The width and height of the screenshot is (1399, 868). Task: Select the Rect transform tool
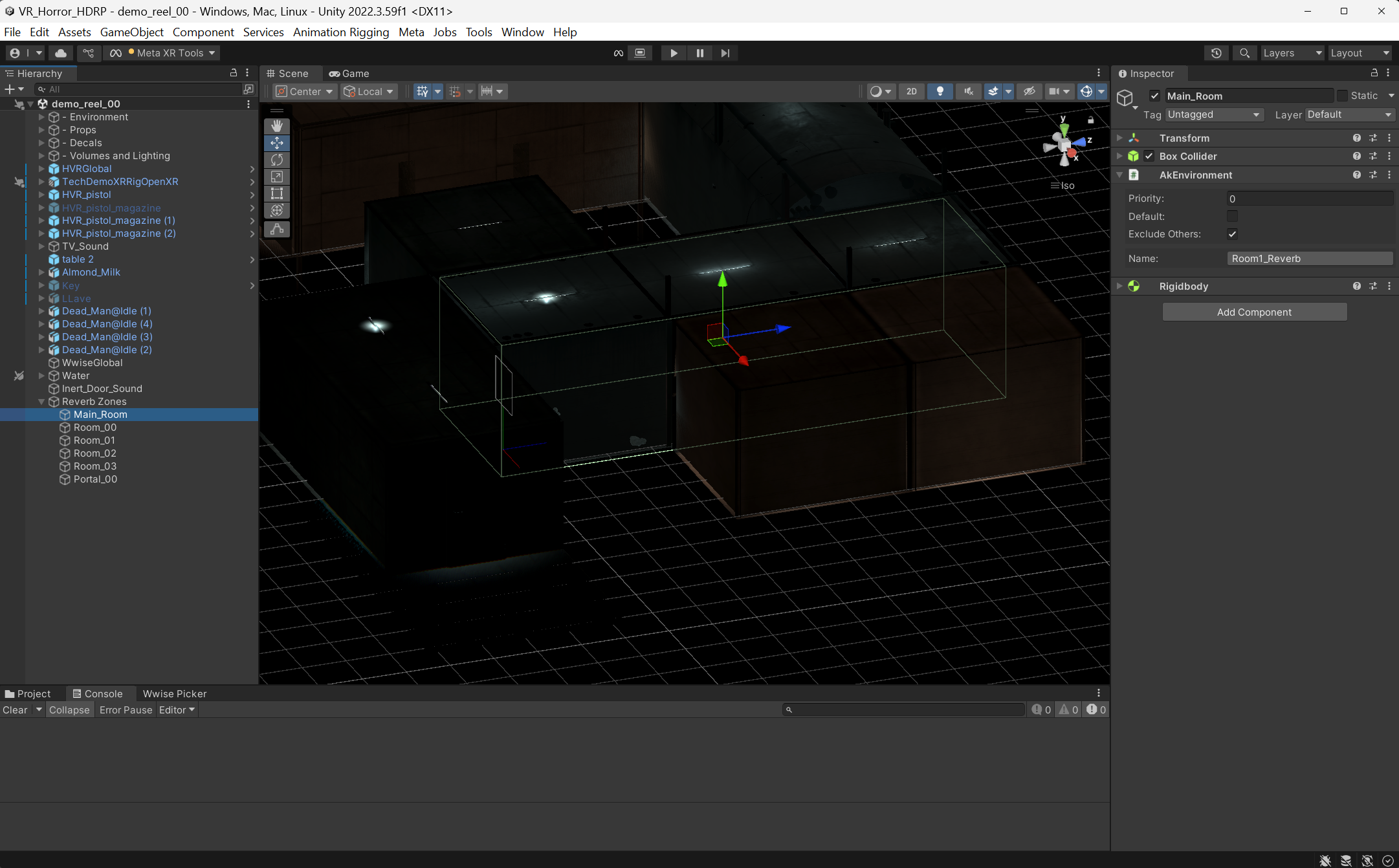coord(277,193)
